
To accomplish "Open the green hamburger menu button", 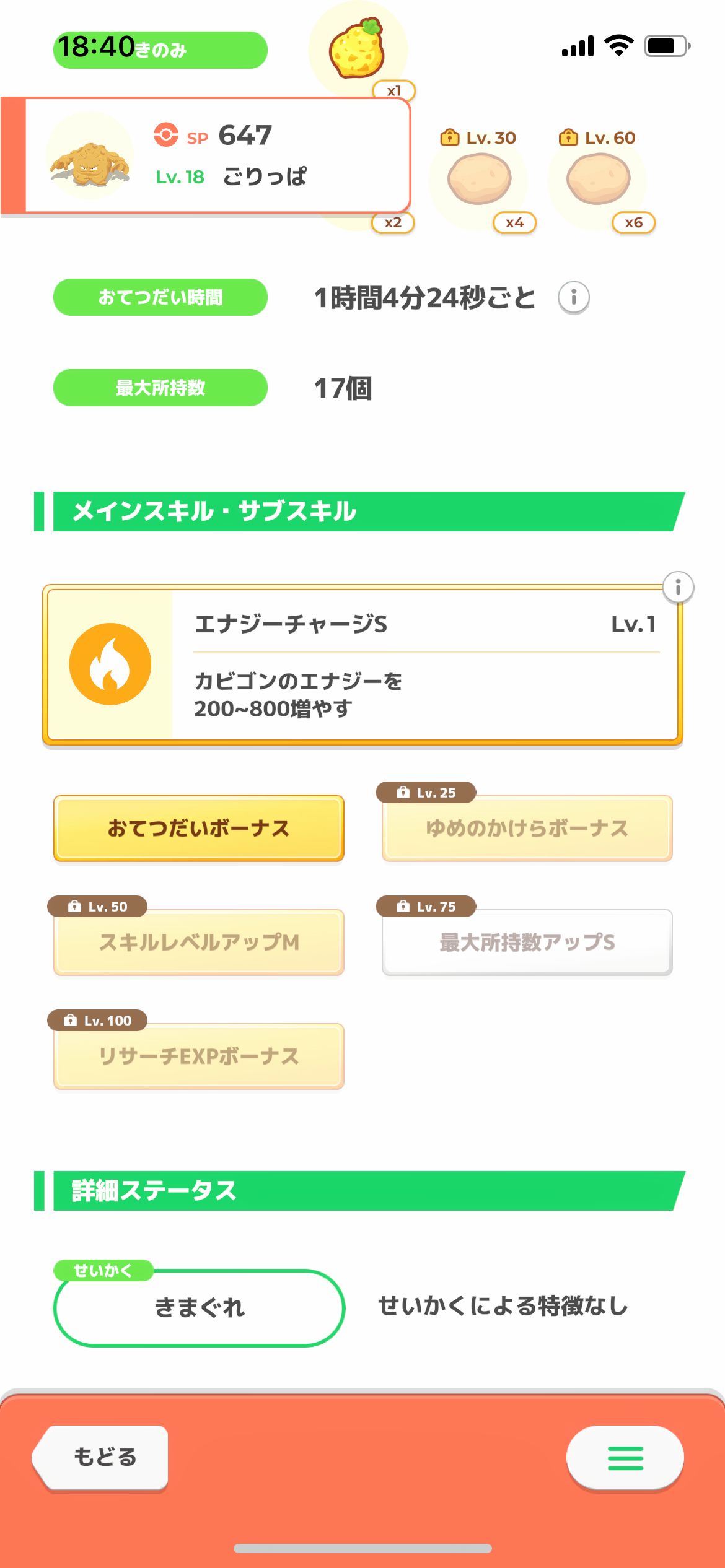I will pyautogui.click(x=625, y=1458).
